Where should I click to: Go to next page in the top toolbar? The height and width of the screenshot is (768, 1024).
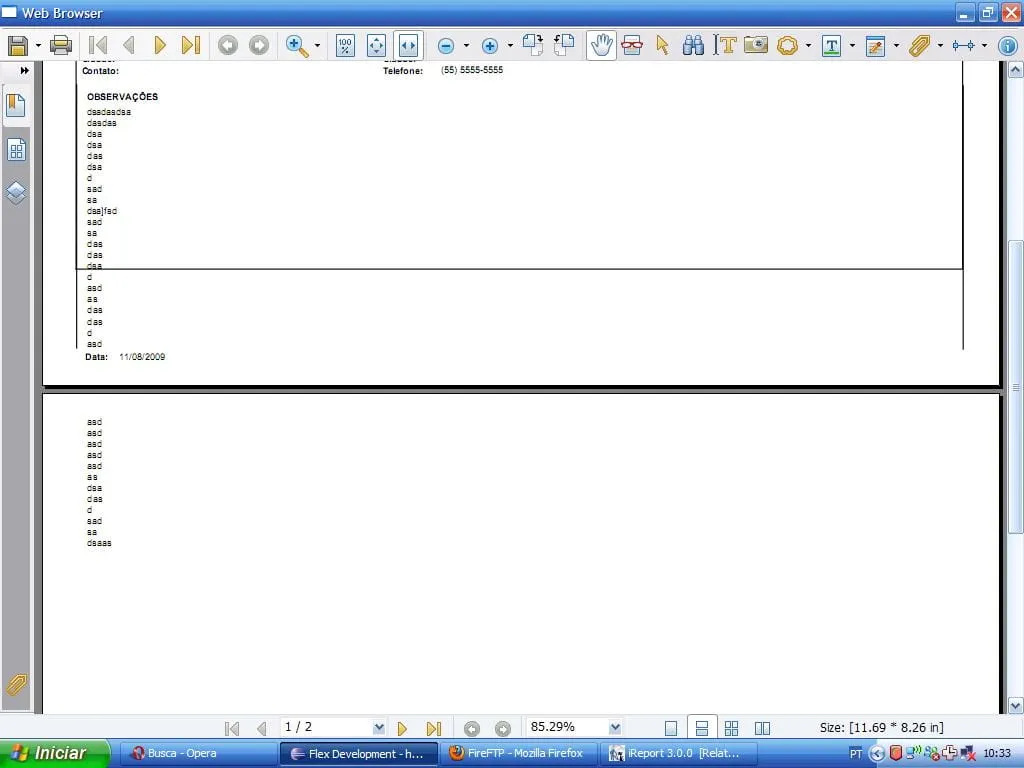click(159, 45)
